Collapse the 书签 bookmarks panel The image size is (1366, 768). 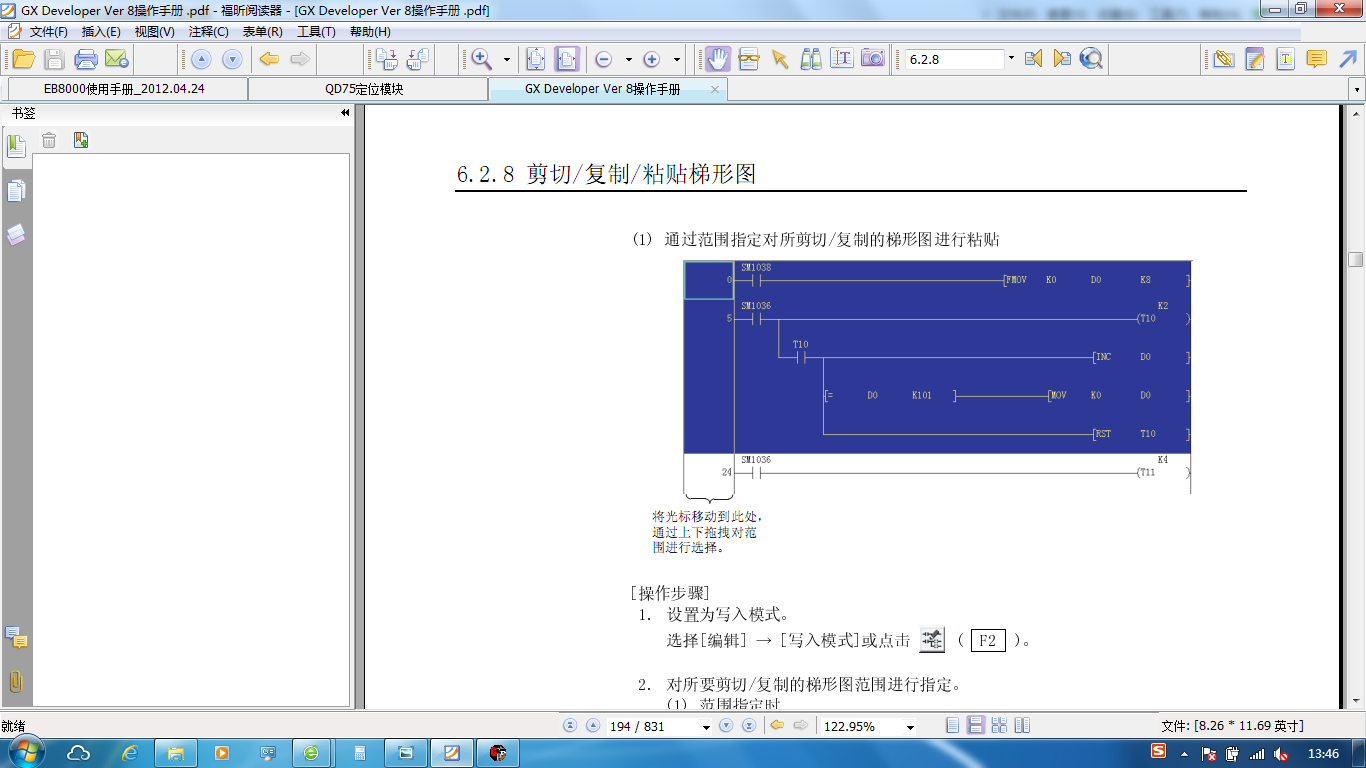(x=345, y=114)
